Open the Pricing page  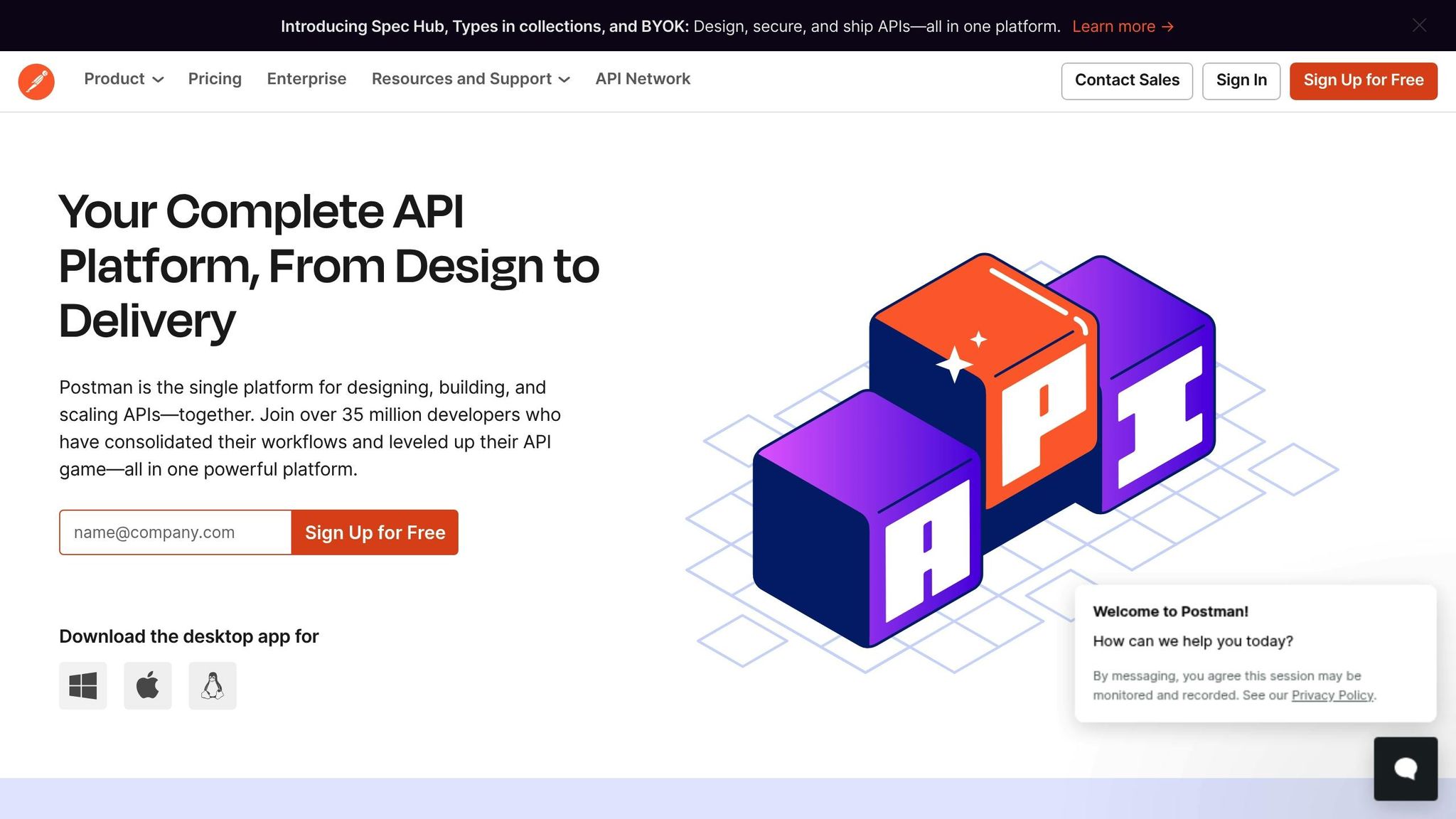click(215, 79)
